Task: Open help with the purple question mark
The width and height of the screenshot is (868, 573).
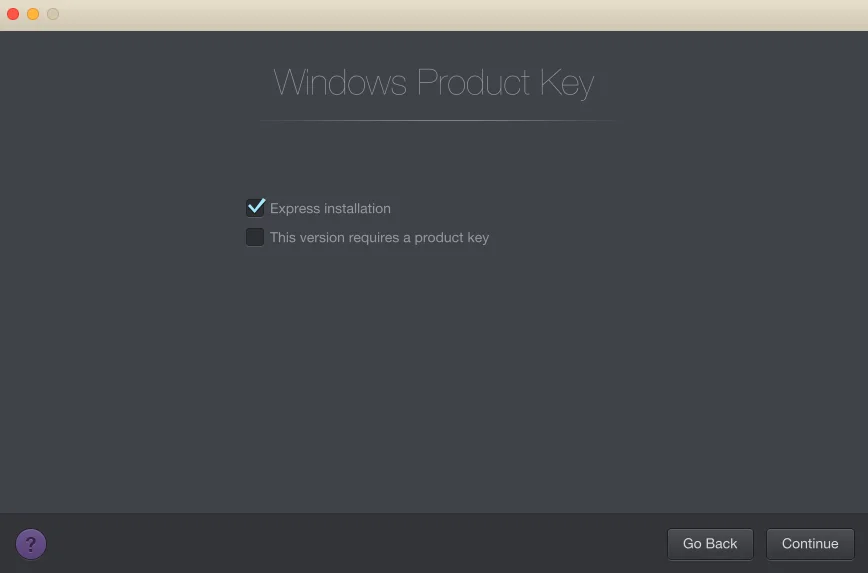Action: point(31,544)
